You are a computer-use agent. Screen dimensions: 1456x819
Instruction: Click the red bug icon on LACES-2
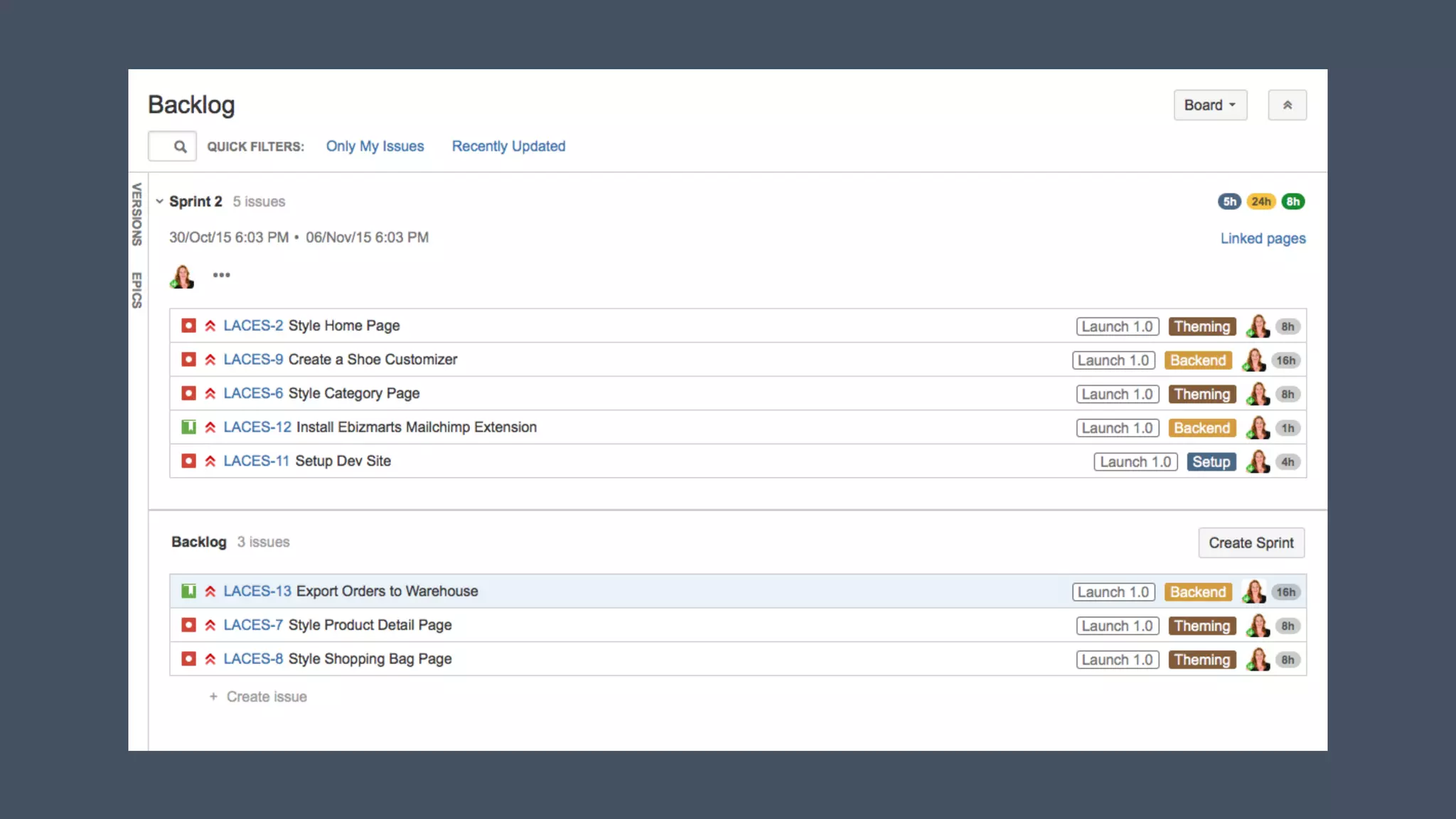[x=188, y=326]
